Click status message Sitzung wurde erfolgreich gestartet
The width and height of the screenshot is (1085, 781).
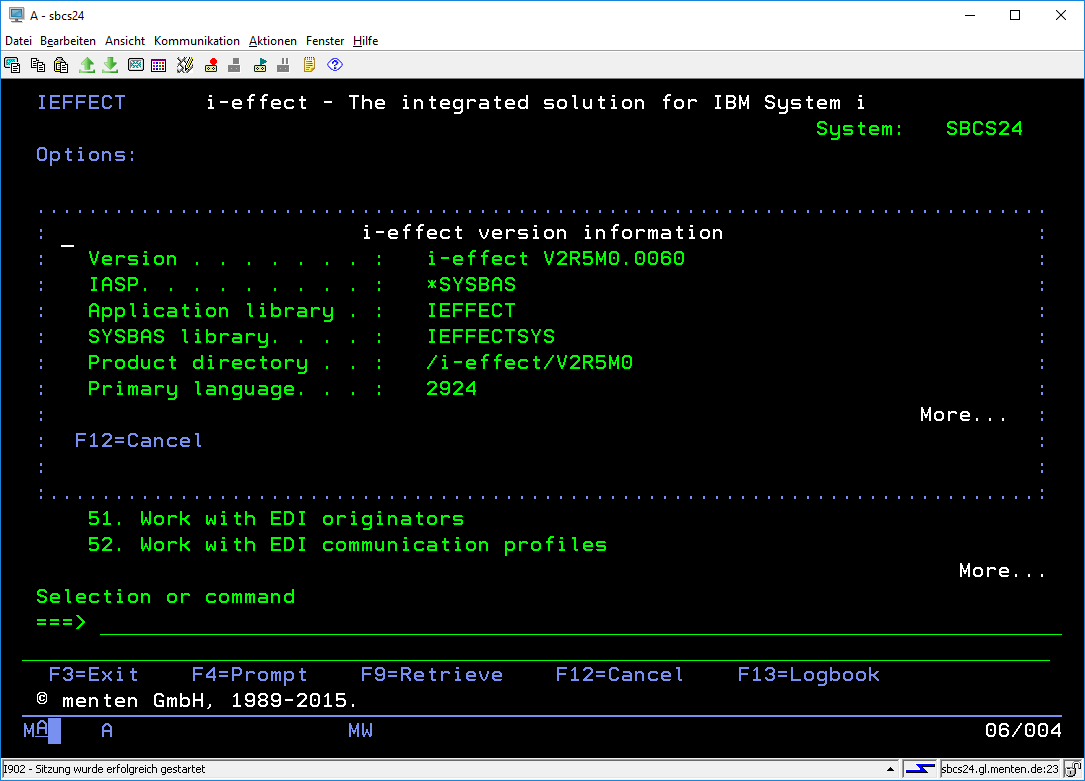[104, 769]
